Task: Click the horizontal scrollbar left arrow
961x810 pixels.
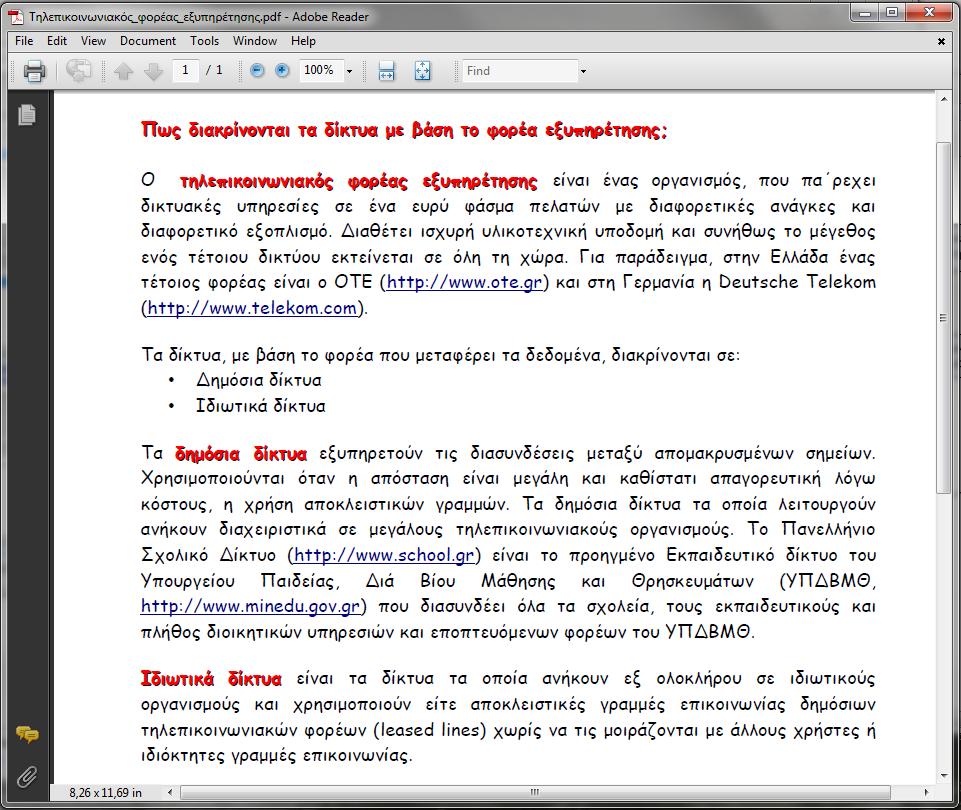Action: 170,792
